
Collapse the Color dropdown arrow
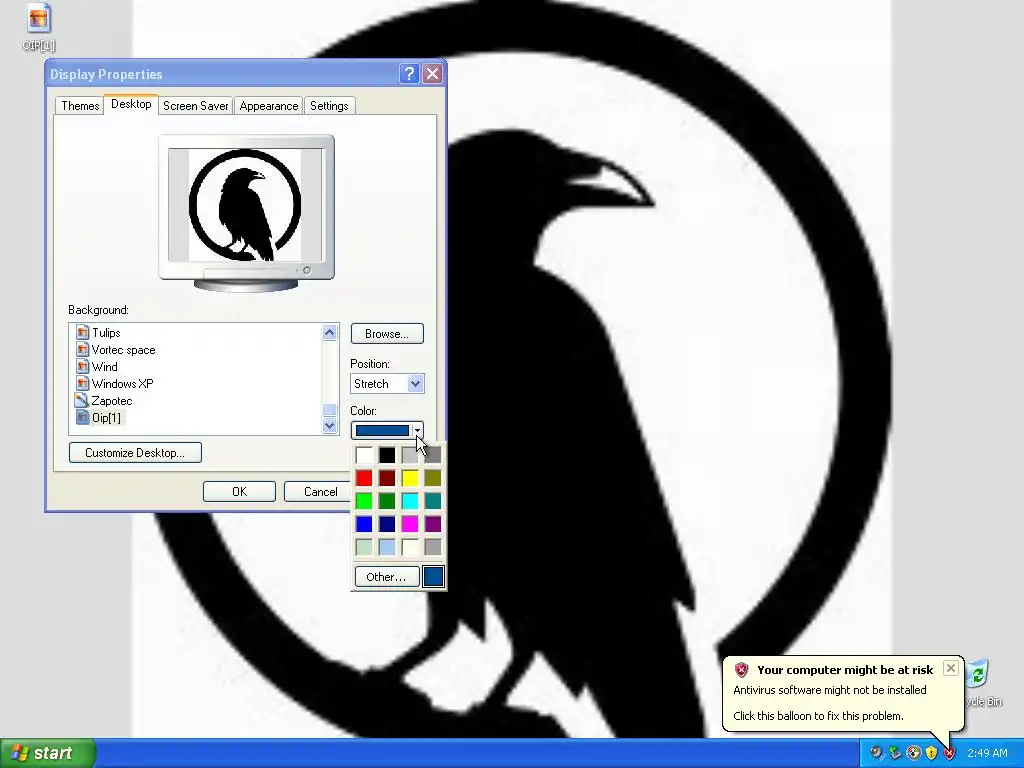pyautogui.click(x=417, y=430)
